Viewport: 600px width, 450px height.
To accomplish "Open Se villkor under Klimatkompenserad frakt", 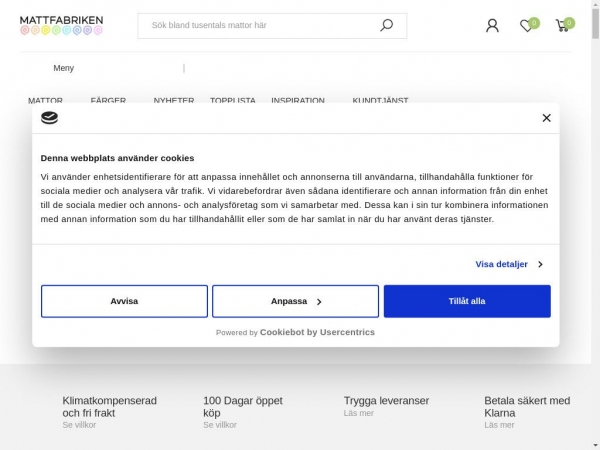I will 79,425.
